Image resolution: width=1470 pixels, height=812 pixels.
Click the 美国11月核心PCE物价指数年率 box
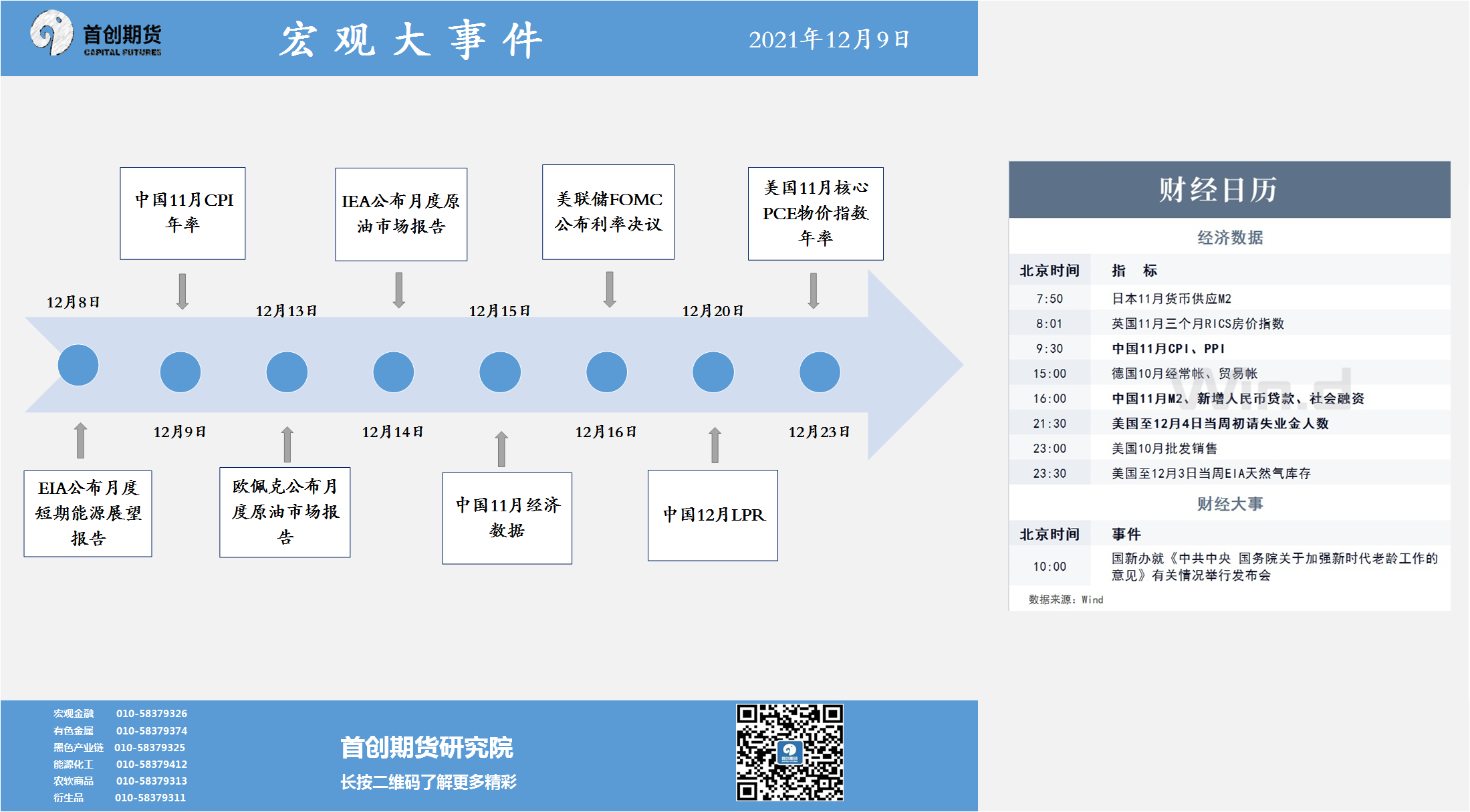coord(816,213)
